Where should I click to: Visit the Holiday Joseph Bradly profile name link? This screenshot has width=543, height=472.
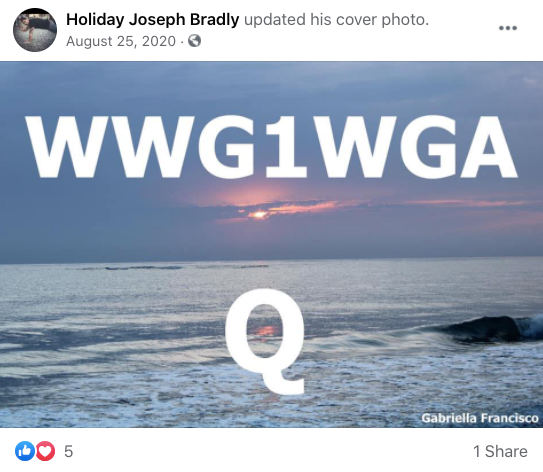(x=152, y=19)
